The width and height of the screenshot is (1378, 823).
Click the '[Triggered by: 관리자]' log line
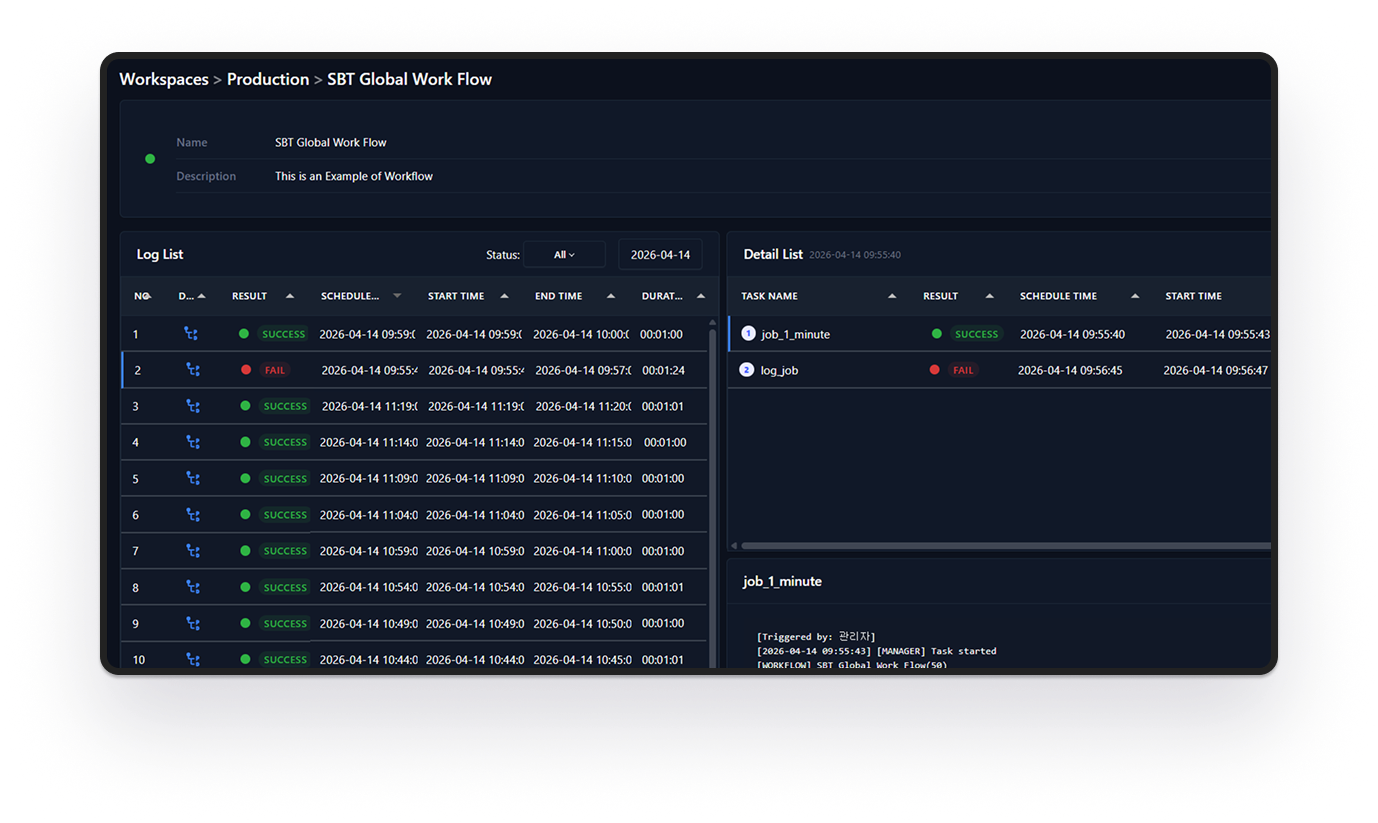(x=816, y=636)
